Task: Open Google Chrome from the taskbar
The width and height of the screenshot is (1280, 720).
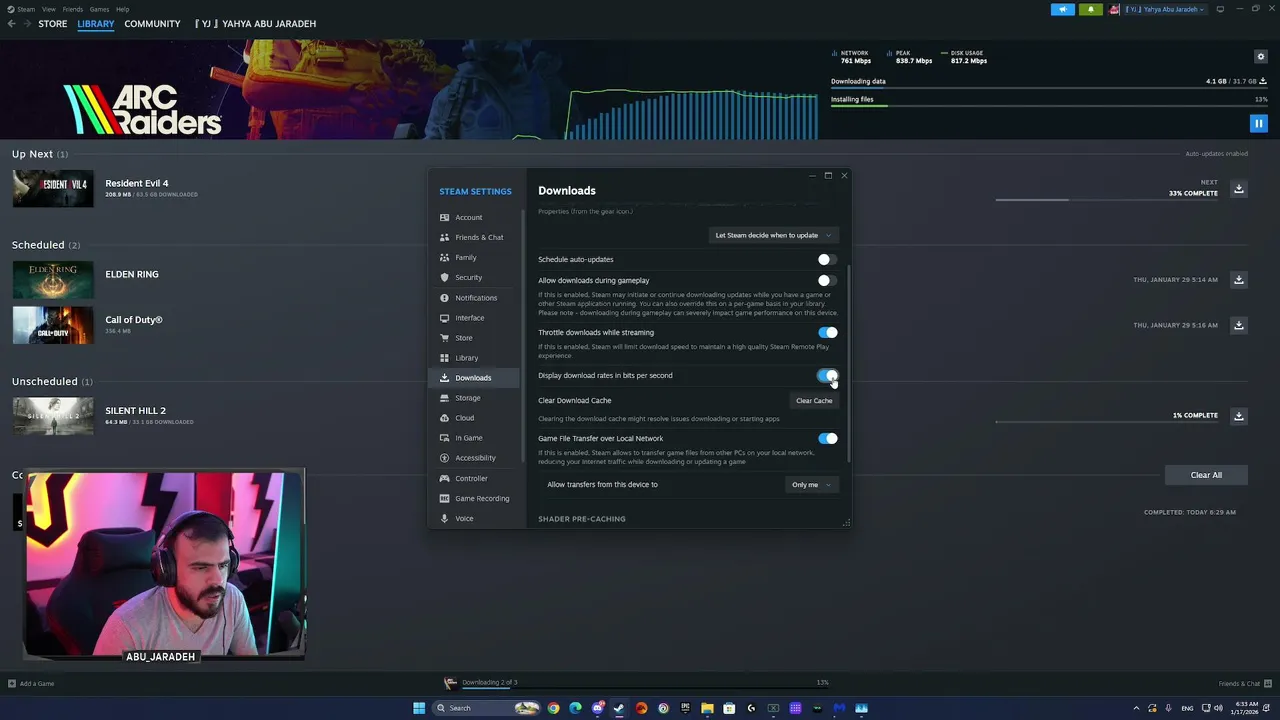Action: click(x=553, y=708)
